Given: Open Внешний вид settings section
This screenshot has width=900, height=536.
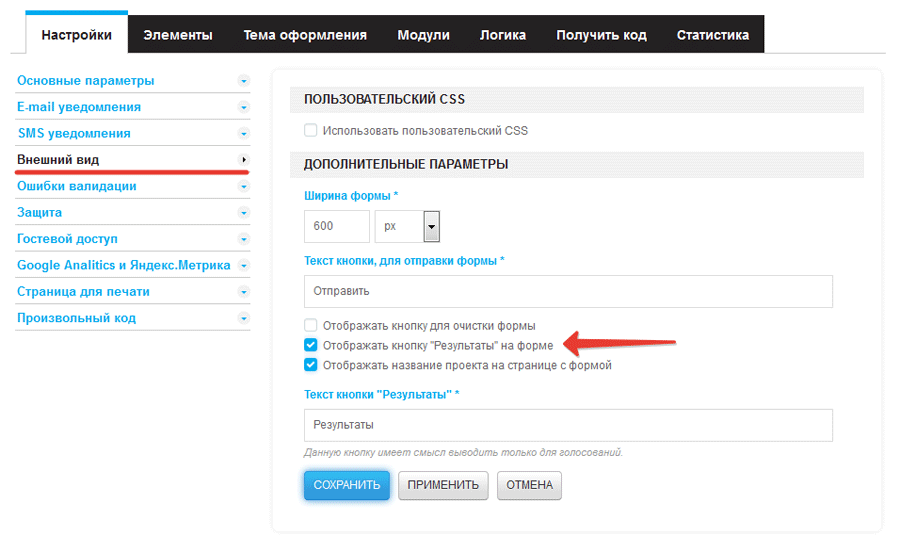Looking at the screenshot, I should coord(58,160).
